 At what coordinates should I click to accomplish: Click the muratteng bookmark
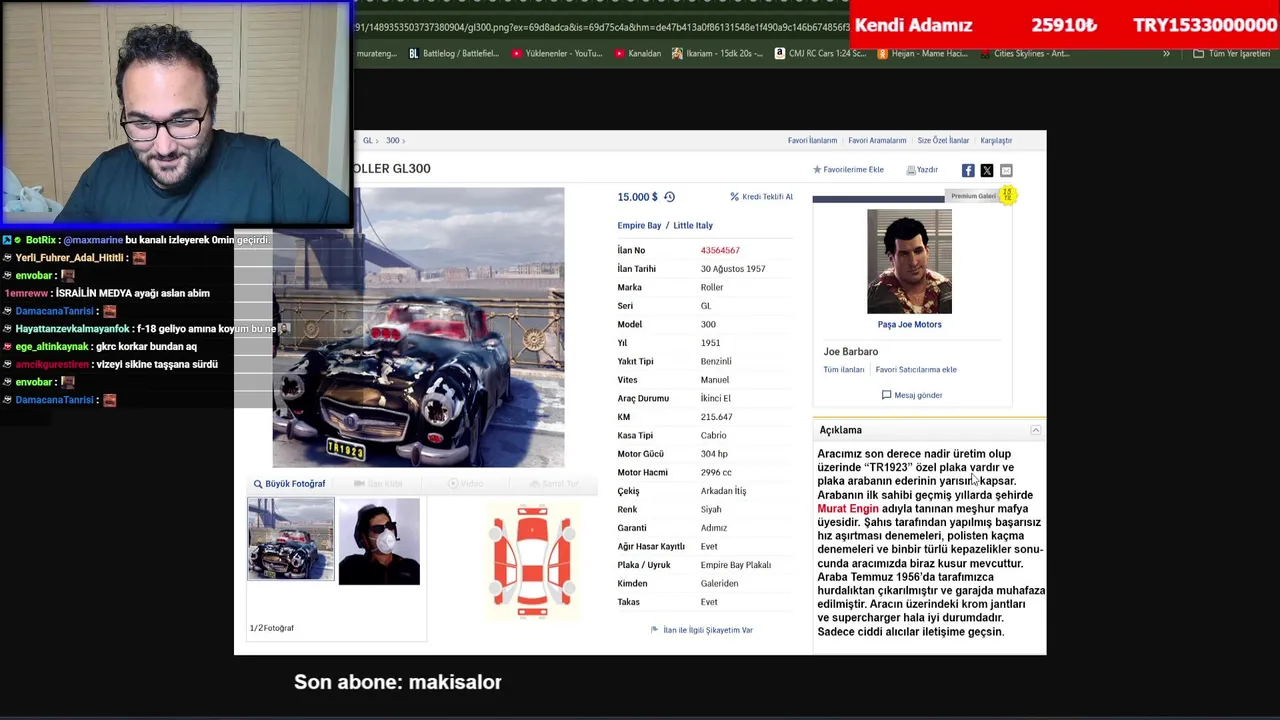pyautogui.click(x=378, y=54)
